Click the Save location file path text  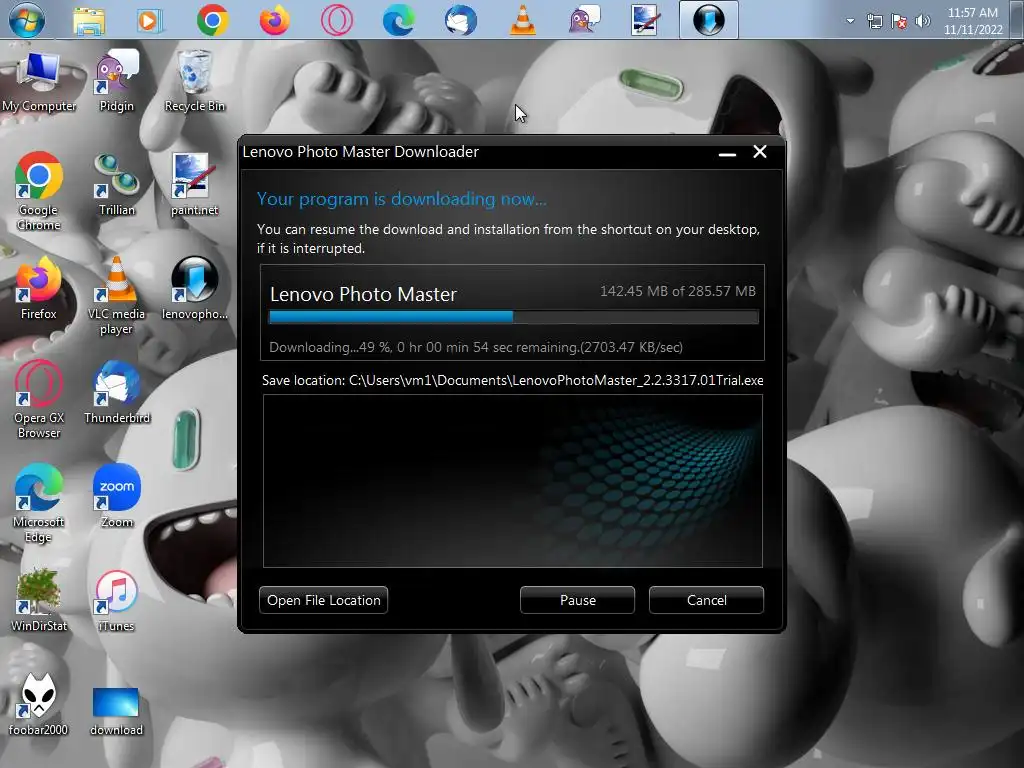point(513,380)
